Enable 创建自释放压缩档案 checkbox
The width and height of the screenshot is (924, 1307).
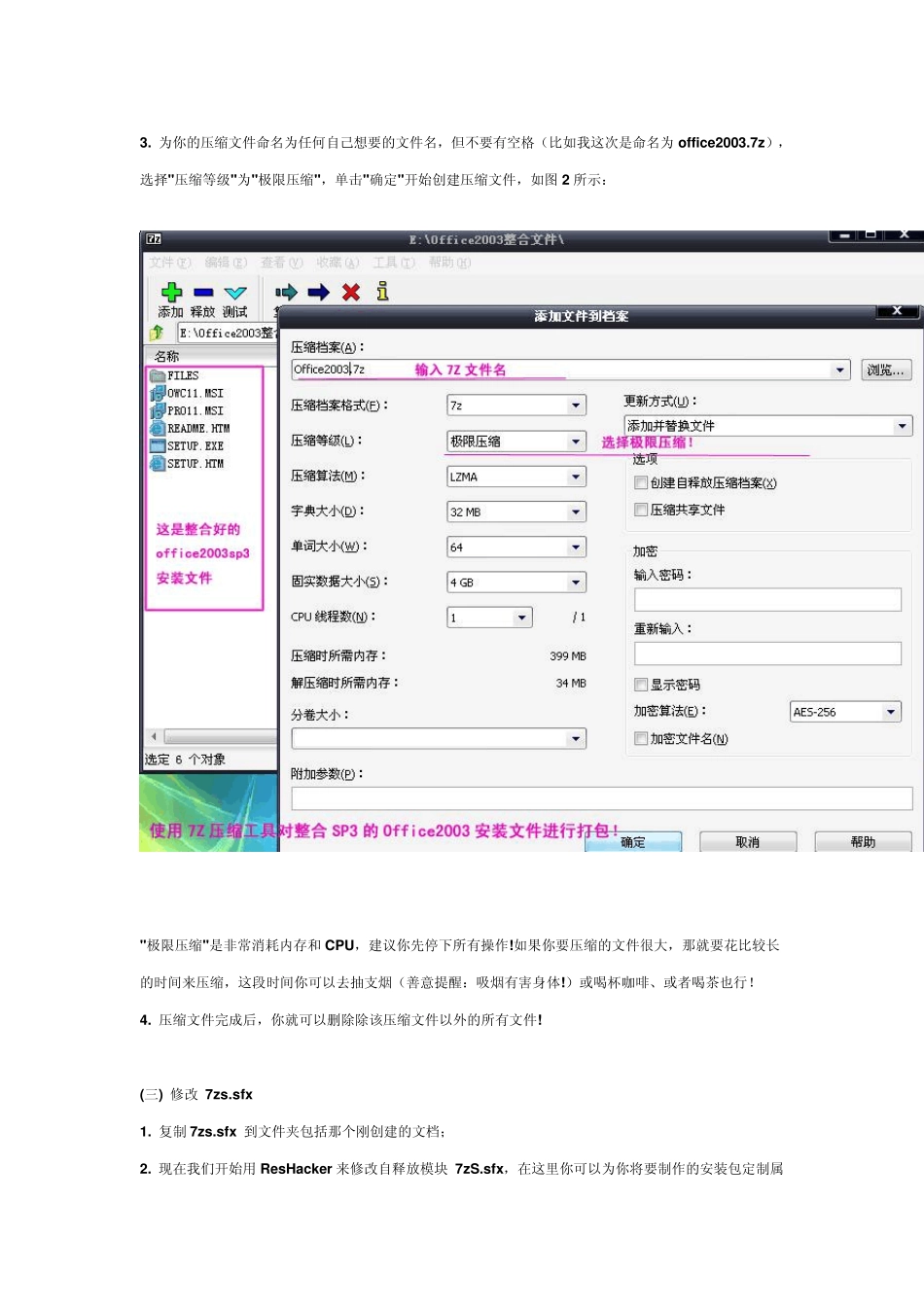tap(641, 483)
